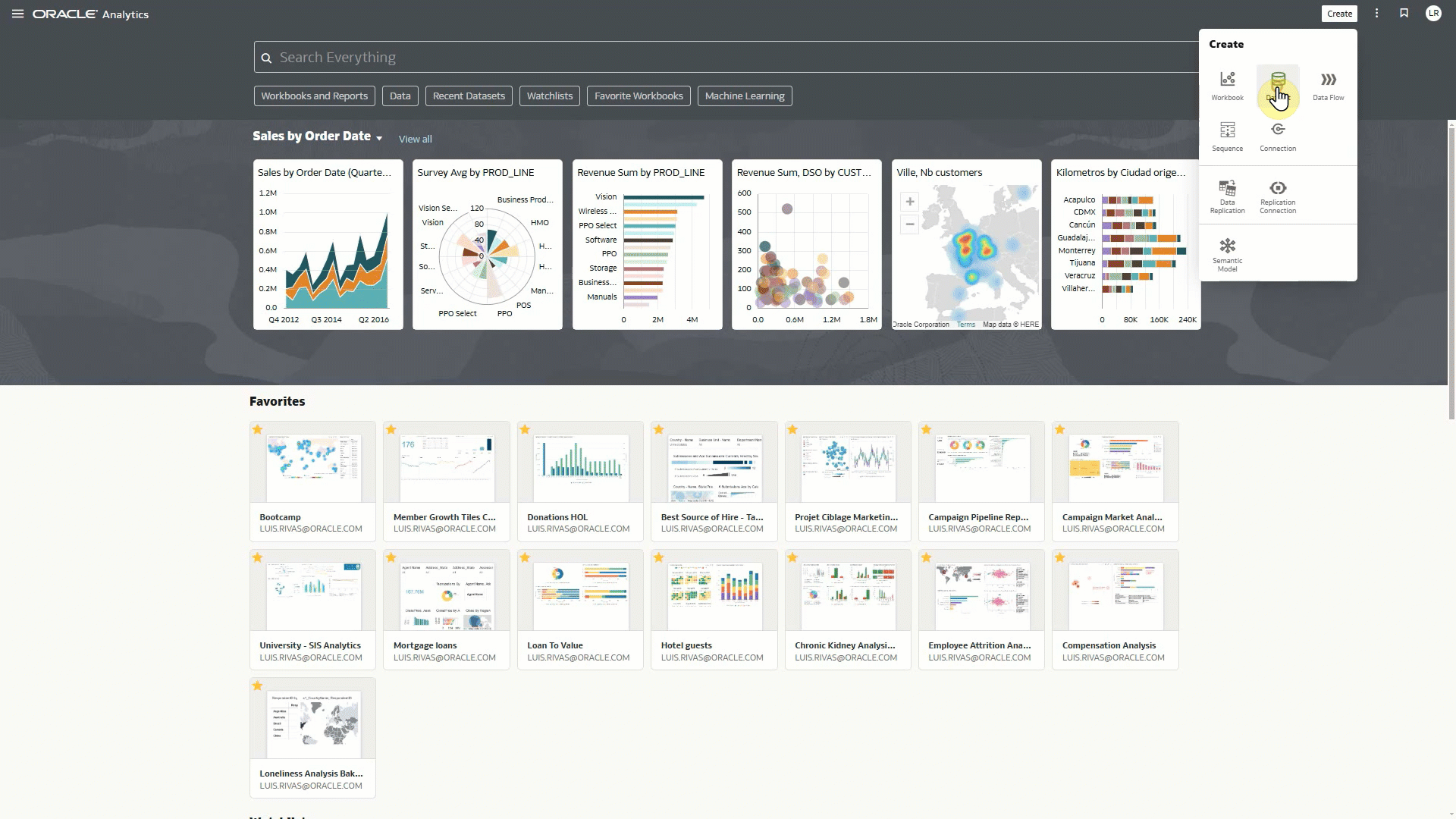Open the LR user profile menu
The width and height of the screenshot is (1456, 819).
1432,14
